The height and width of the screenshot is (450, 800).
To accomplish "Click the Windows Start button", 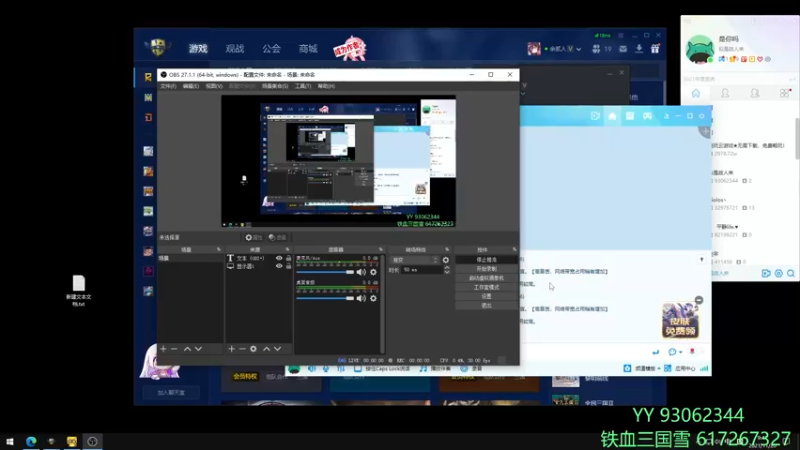I will point(10,441).
